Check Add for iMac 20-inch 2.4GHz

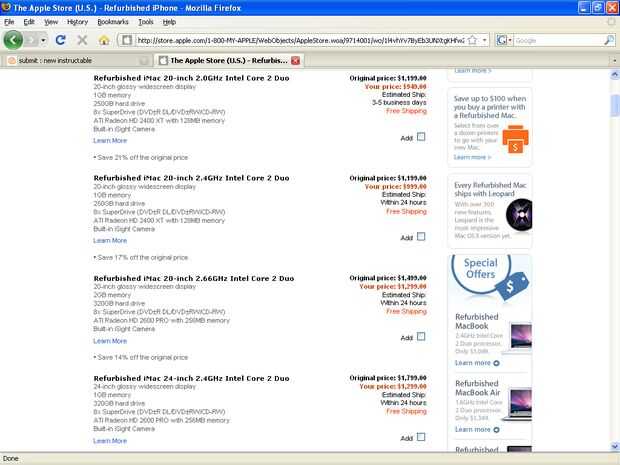[x=421, y=236]
